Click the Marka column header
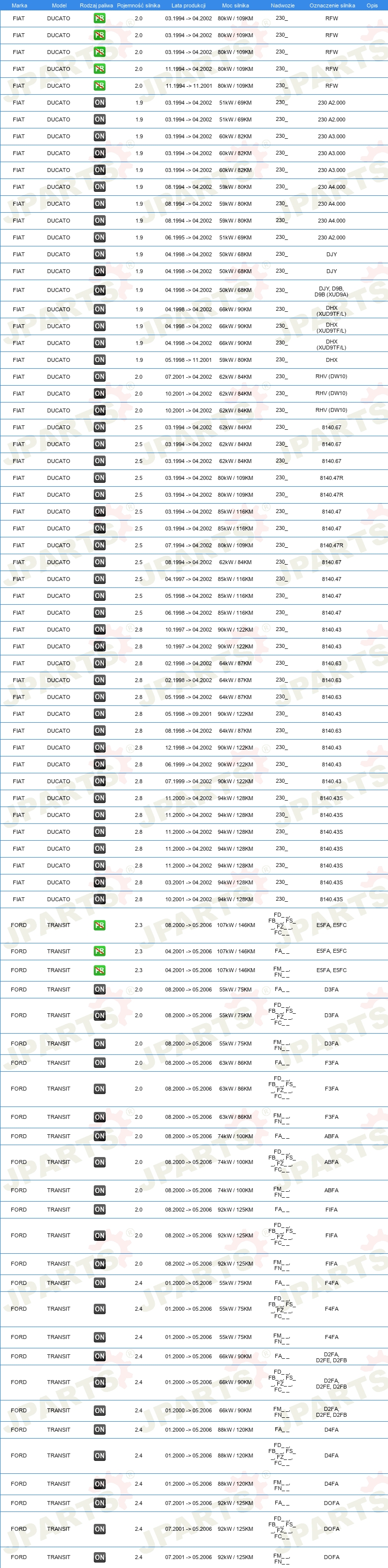Image resolution: width=388 pixels, height=1568 pixels. (19, 5)
